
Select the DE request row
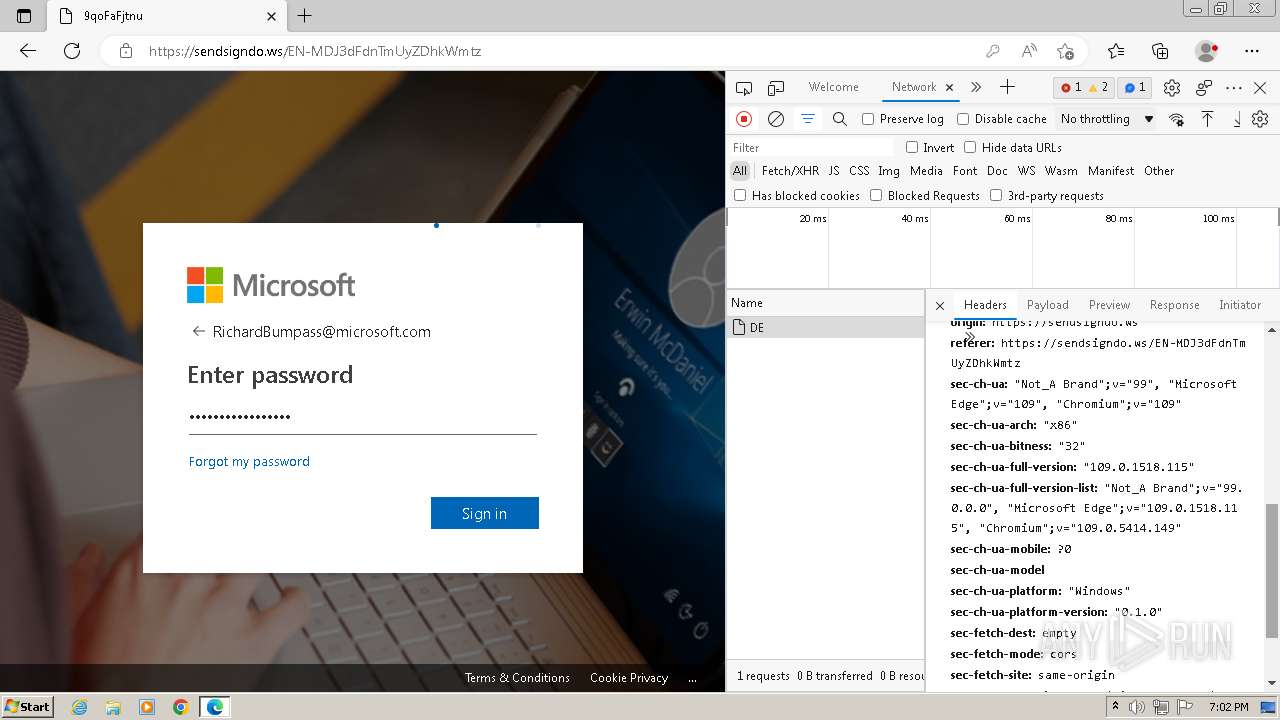(x=826, y=327)
